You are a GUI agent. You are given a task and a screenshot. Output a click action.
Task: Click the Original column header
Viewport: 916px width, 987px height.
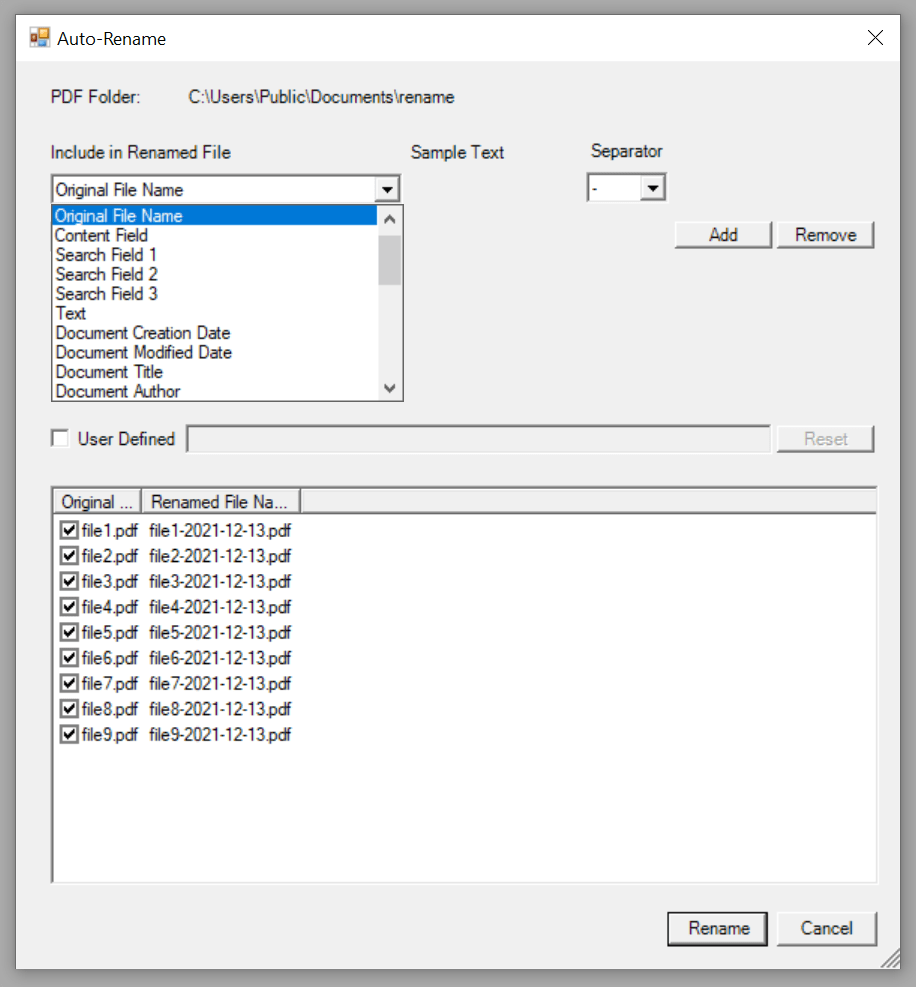tap(95, 501)
